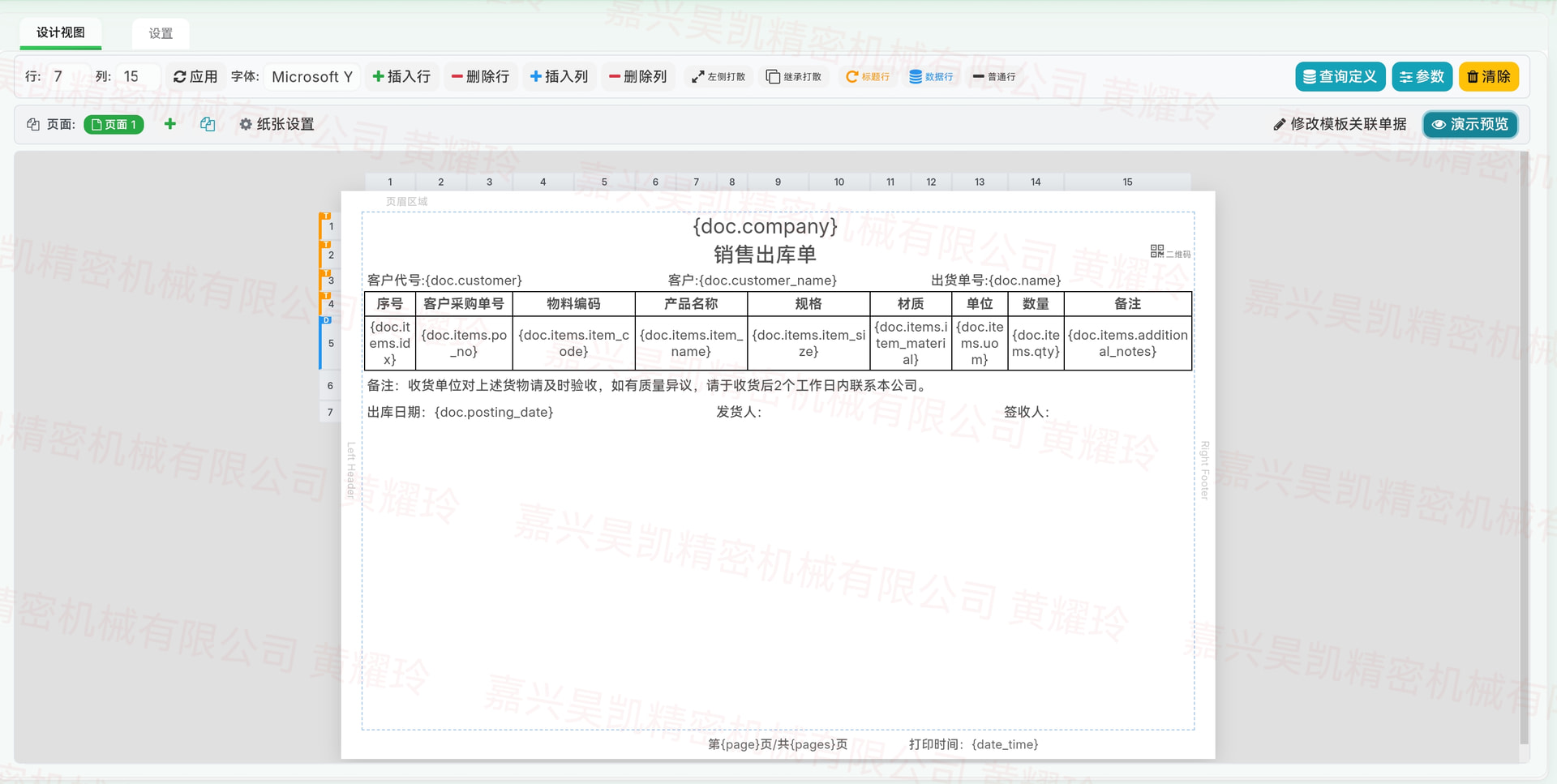Click the 打印时间: {date_time} footer text

pyautogui.click(x=973, y=744)
